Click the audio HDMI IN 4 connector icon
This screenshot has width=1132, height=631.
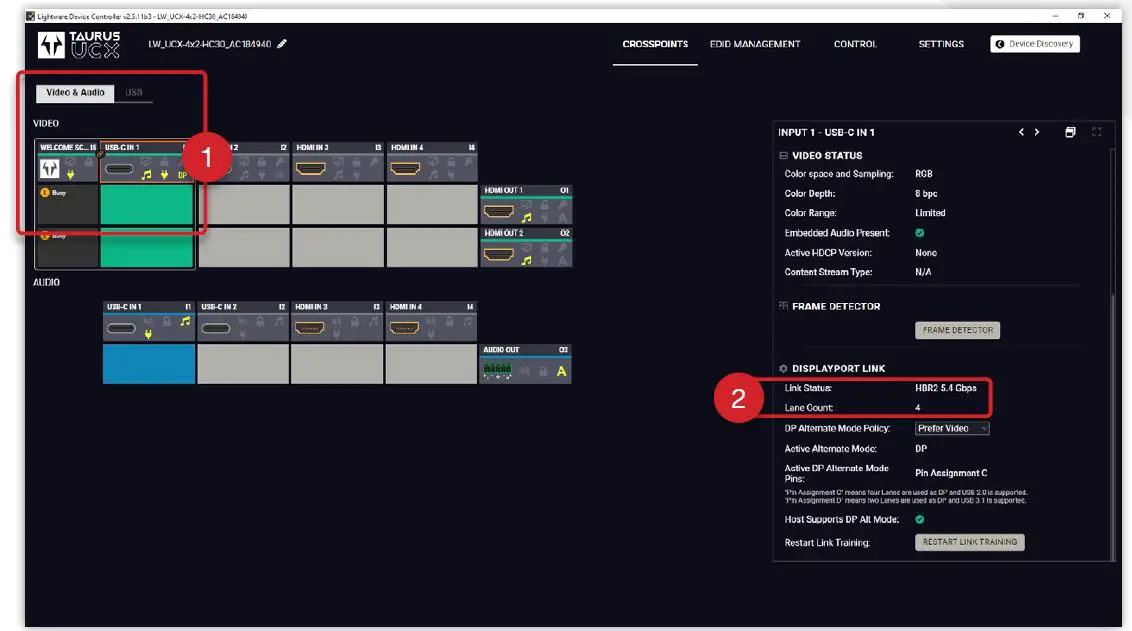point(404,328)
